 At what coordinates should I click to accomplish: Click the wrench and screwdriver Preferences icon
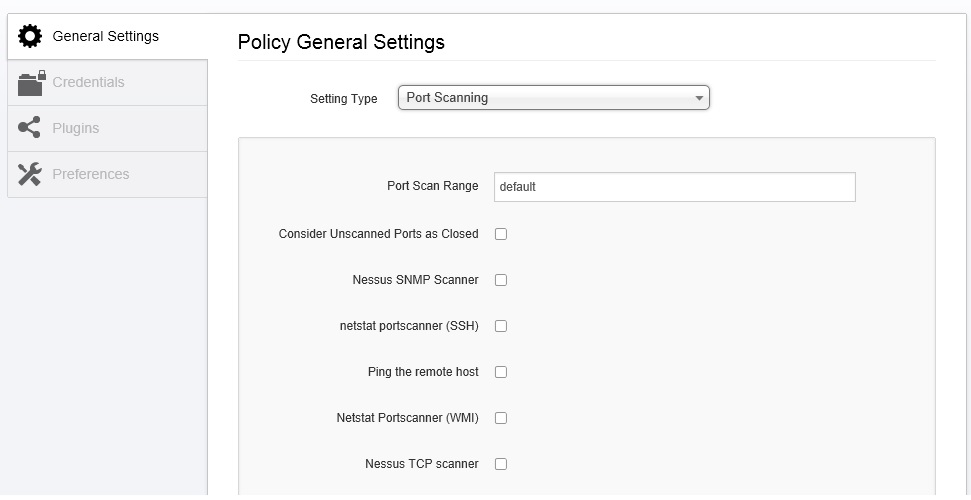point(30,174)
